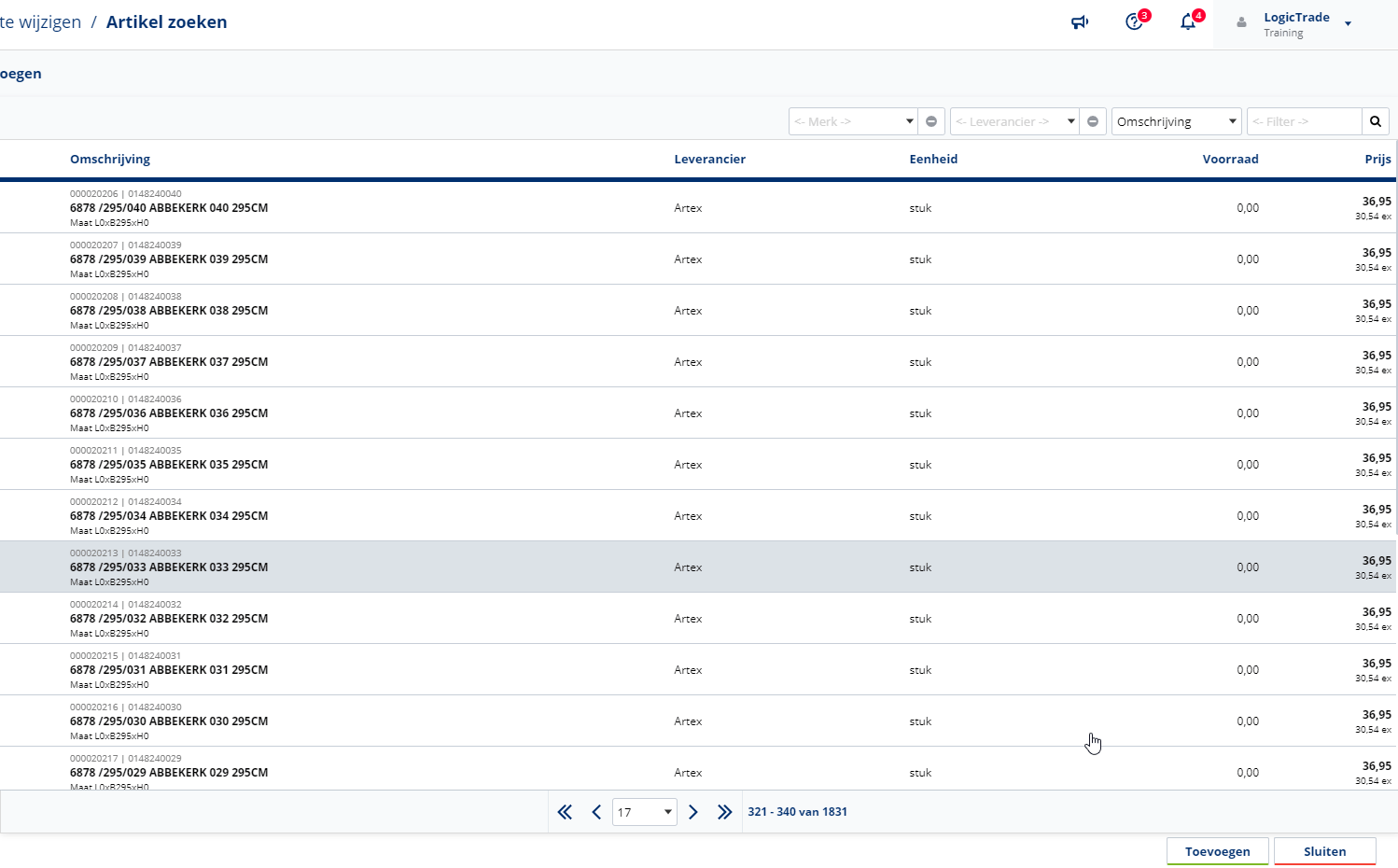Jump to the last page
Viewport: 1398px width, 868px height.
tap(725, 812)
